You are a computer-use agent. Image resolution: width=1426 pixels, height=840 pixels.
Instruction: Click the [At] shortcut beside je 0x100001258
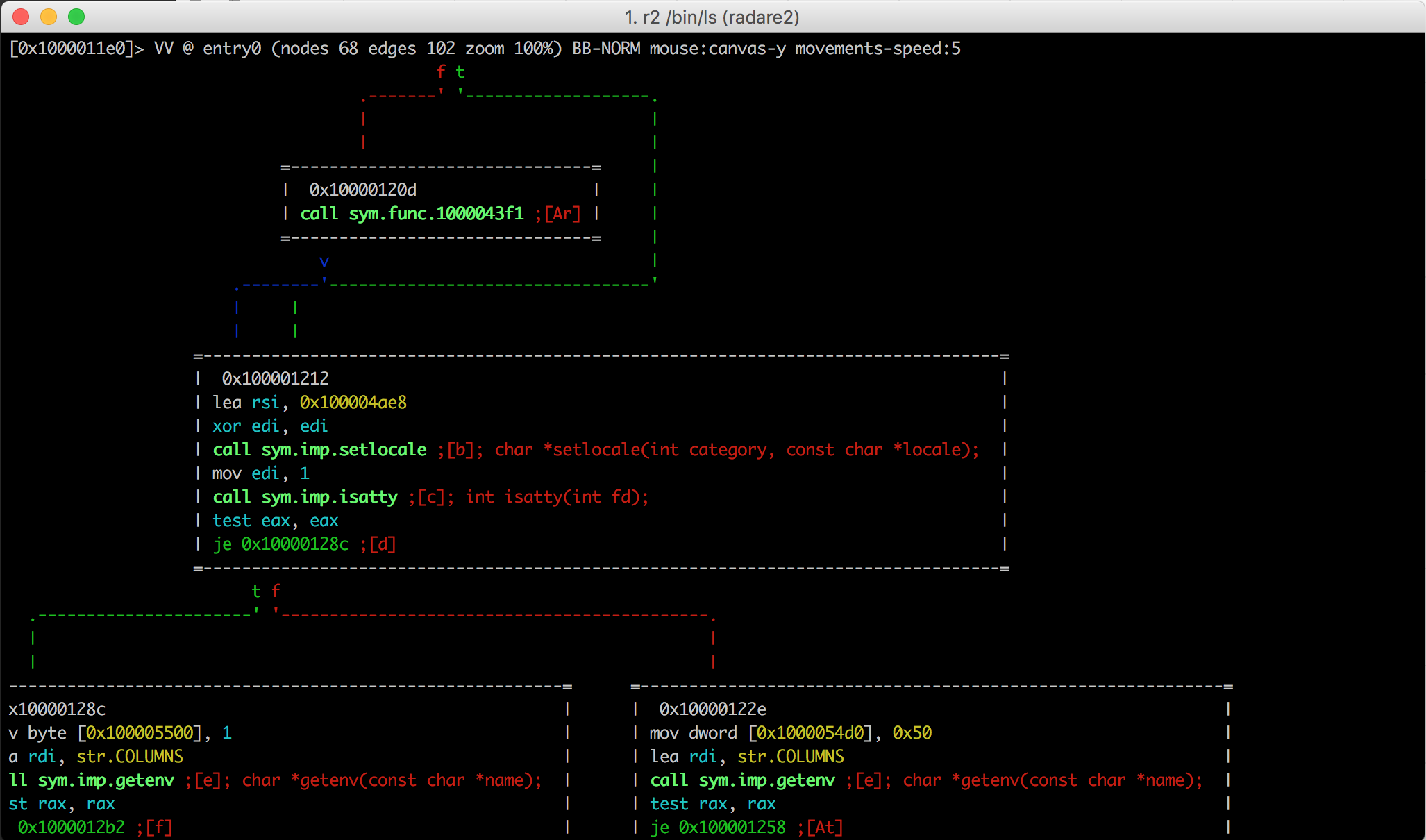click(x=824, y=827)
